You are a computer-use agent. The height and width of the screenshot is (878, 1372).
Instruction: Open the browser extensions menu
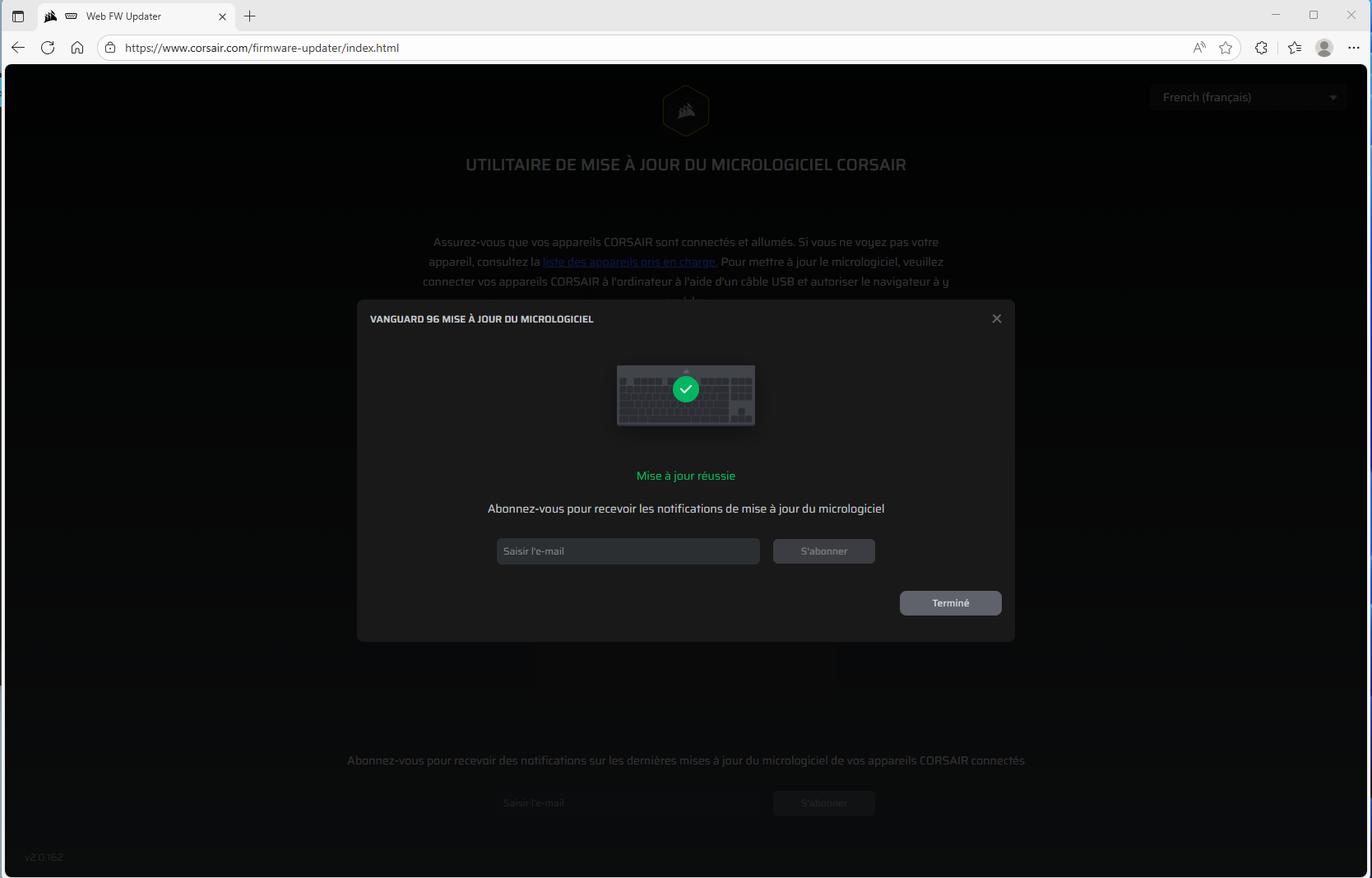(1261, 48)
